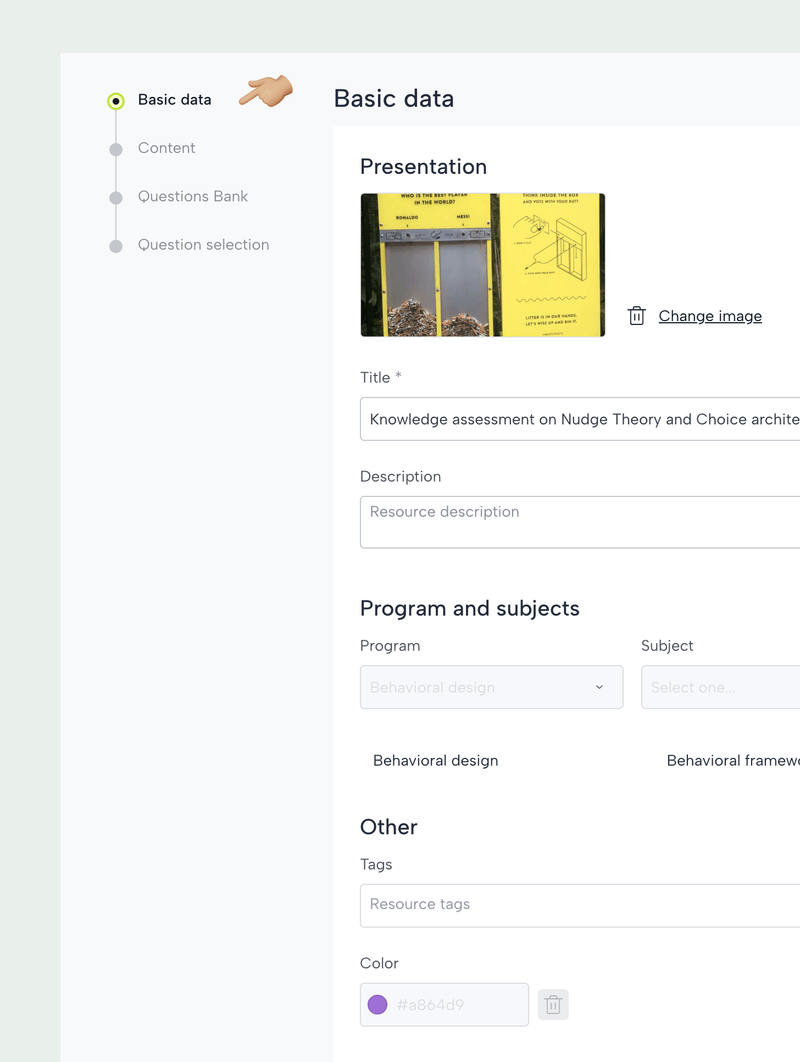Open the Behavioral design program combo box
Image resolution: width=800 pixels, height=1062 pixels.
click(x=480, y=687)
